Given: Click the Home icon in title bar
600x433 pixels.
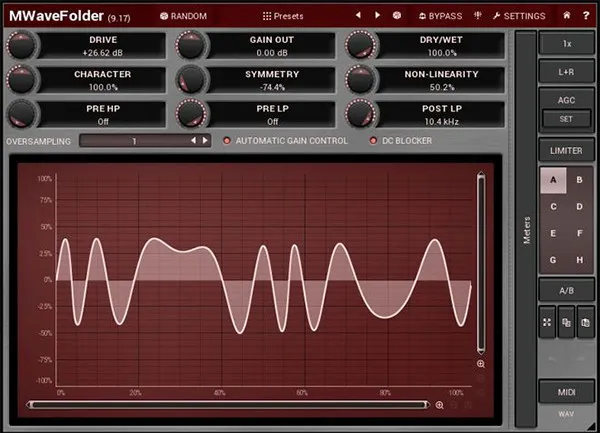Looking at the screenshot, I should tap(567, 16).
